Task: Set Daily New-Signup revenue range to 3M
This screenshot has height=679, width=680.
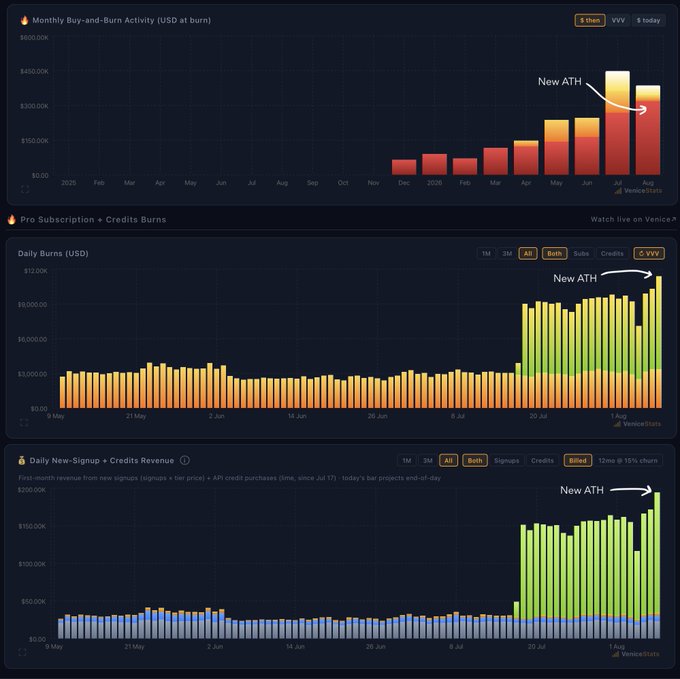Action: pyautogui.click(x=428, y=460)
